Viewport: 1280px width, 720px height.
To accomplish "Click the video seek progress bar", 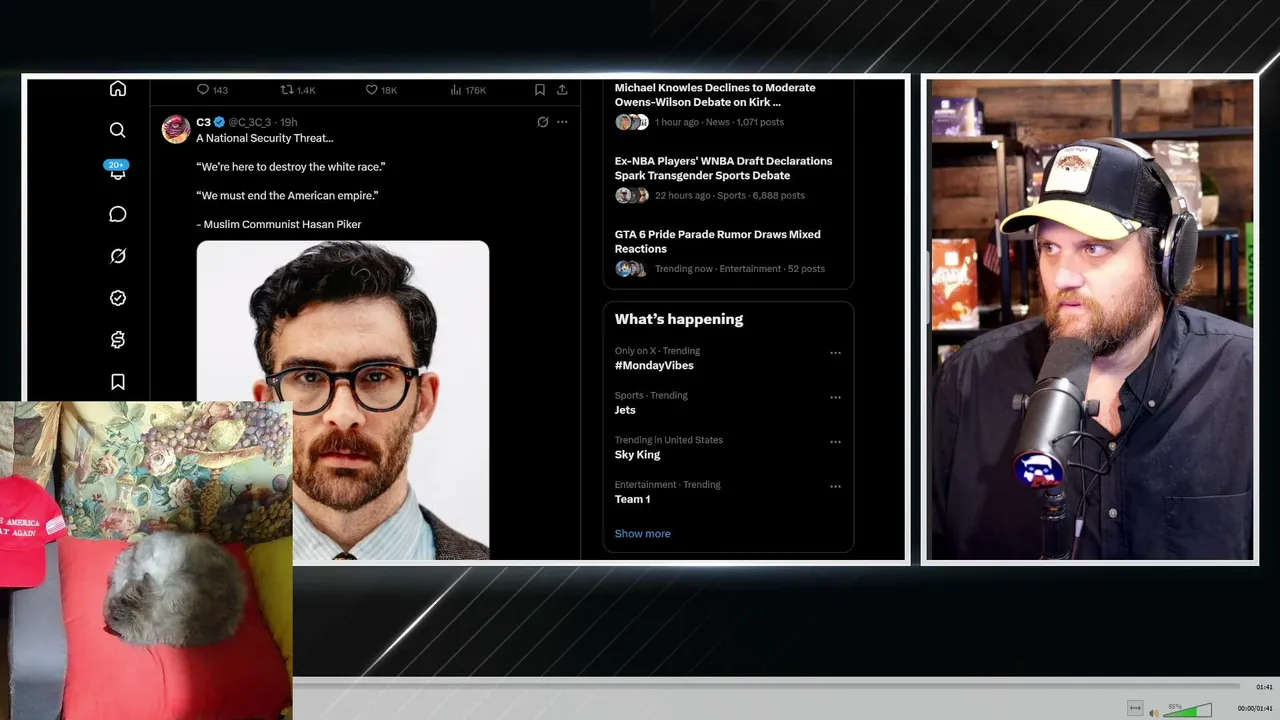I will 767,686.
